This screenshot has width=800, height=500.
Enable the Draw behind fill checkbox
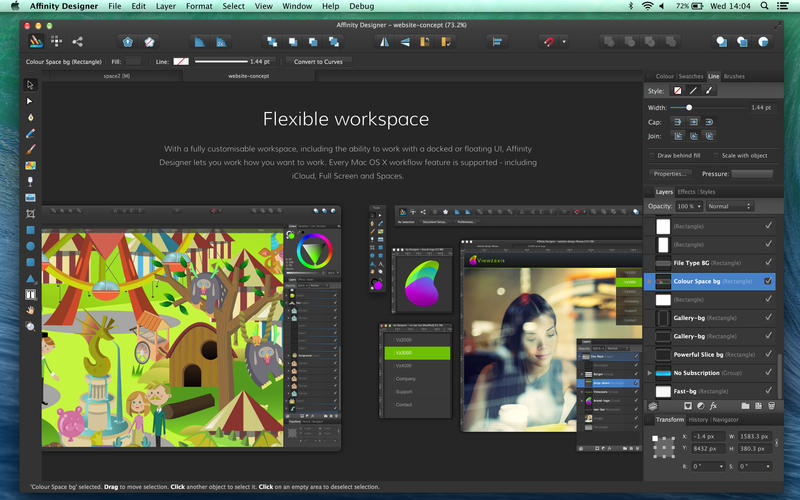pos(651,156)
